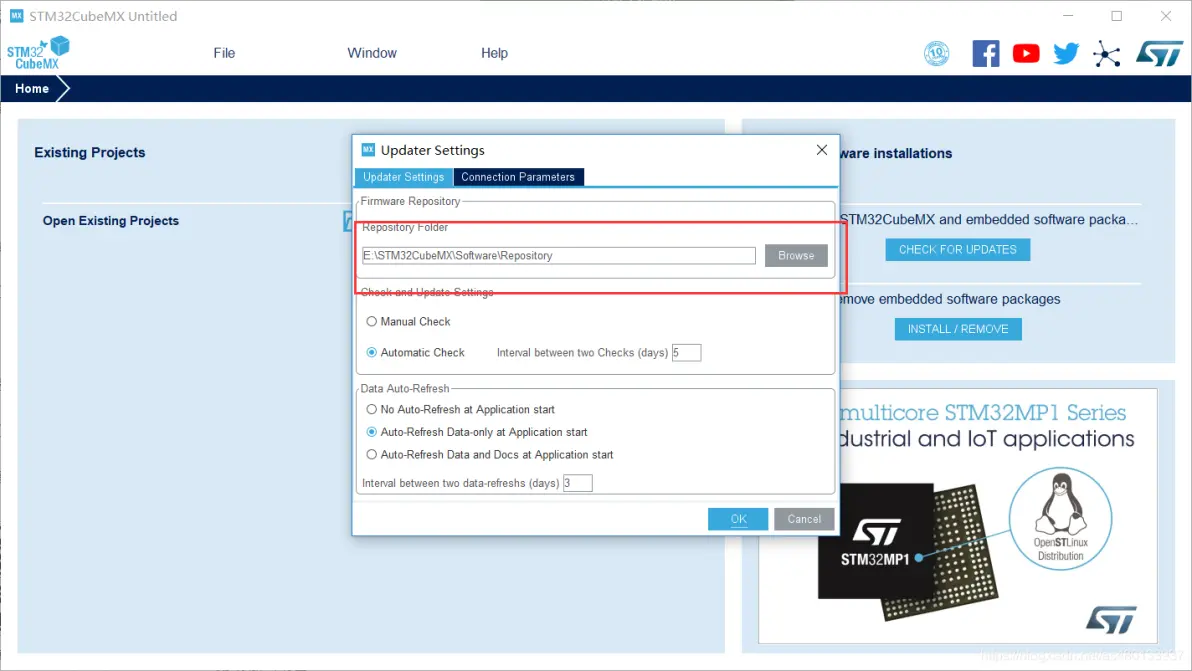Click the STM32CubeMX logo
The image size is (1192, 671).
point(38,53)
